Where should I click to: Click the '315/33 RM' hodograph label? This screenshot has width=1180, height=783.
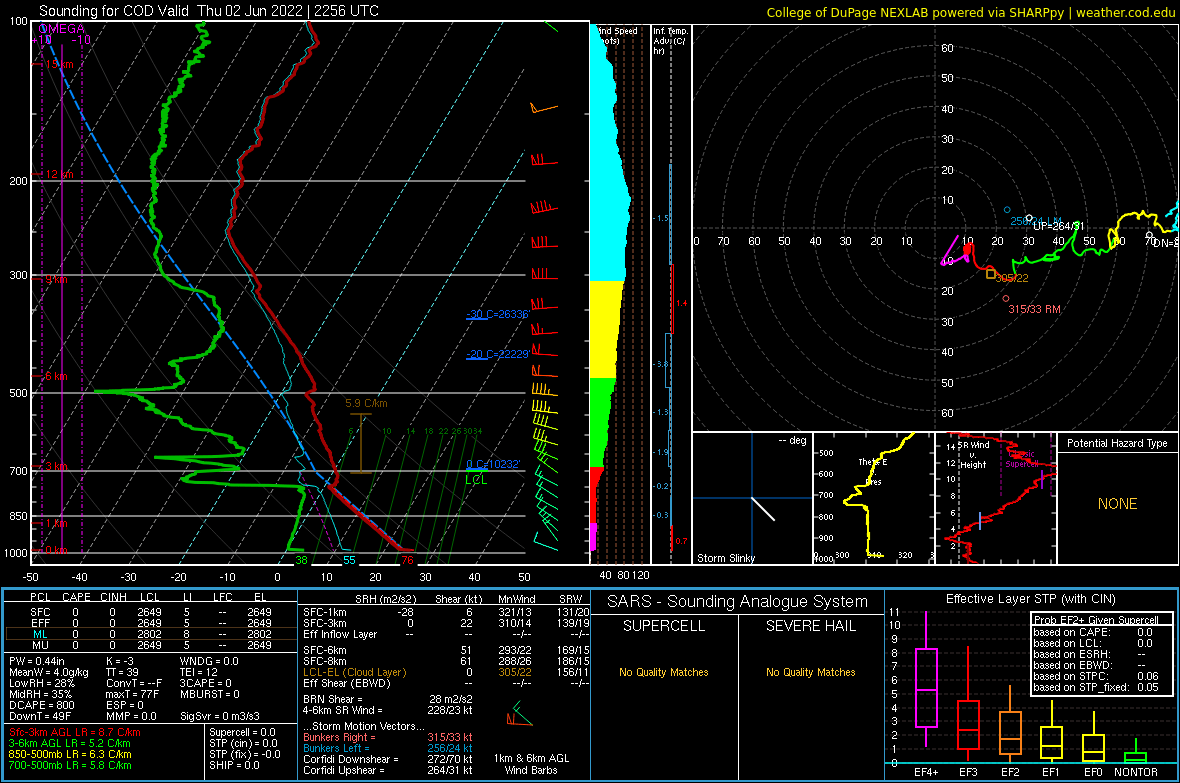(x=1034, y=309)
